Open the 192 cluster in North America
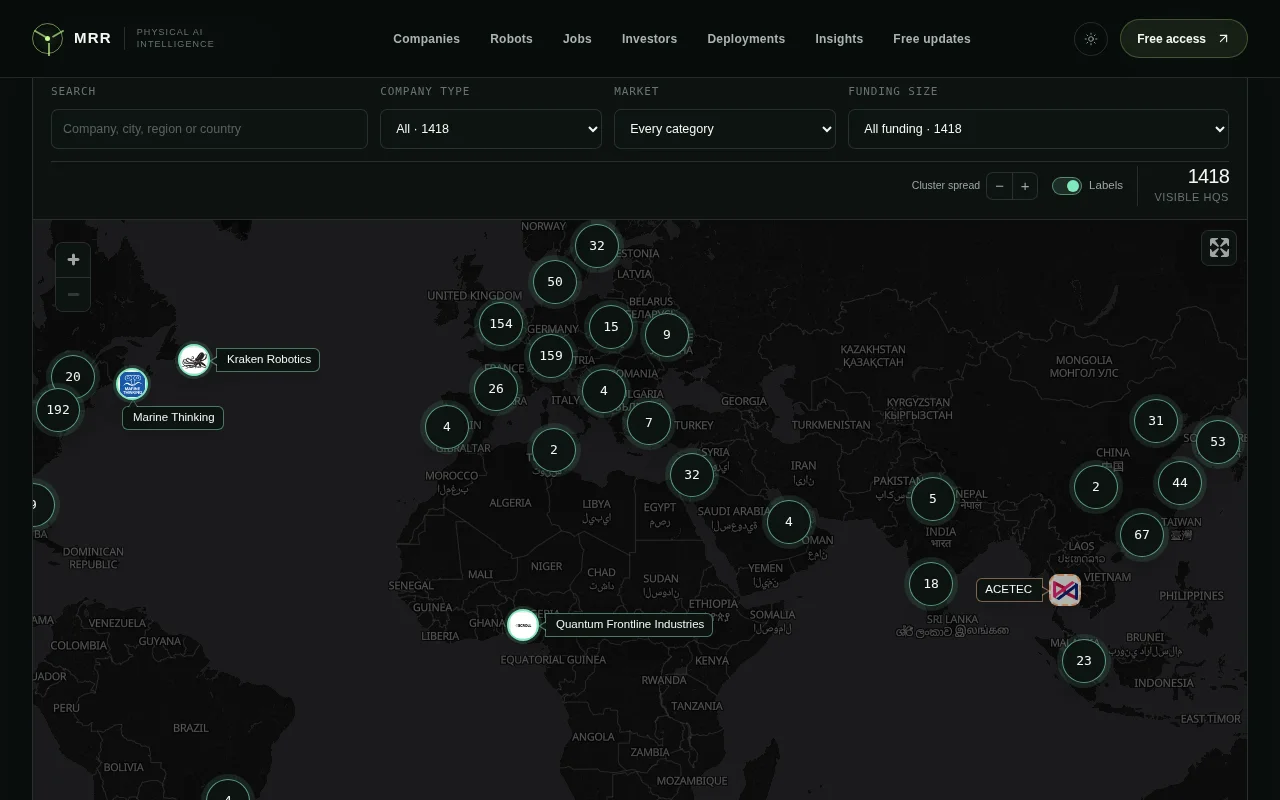The image size is (1280, 800). 58,410
